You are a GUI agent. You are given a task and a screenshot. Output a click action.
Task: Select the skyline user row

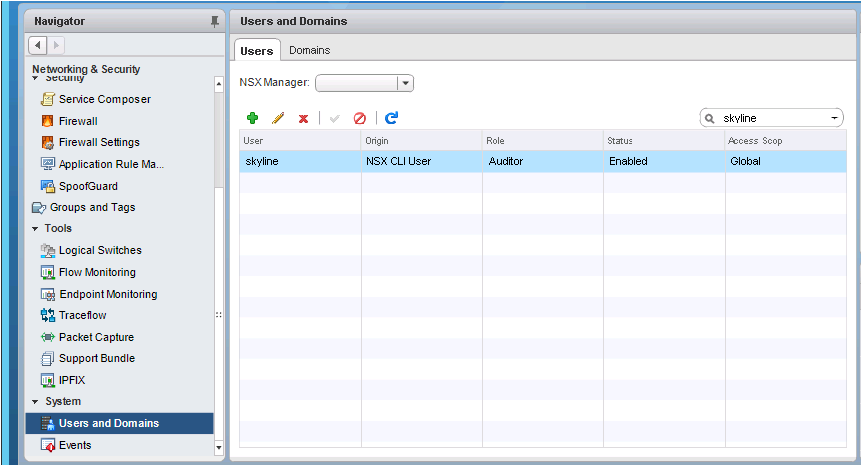pyautogui.click(x=541, y=161)
